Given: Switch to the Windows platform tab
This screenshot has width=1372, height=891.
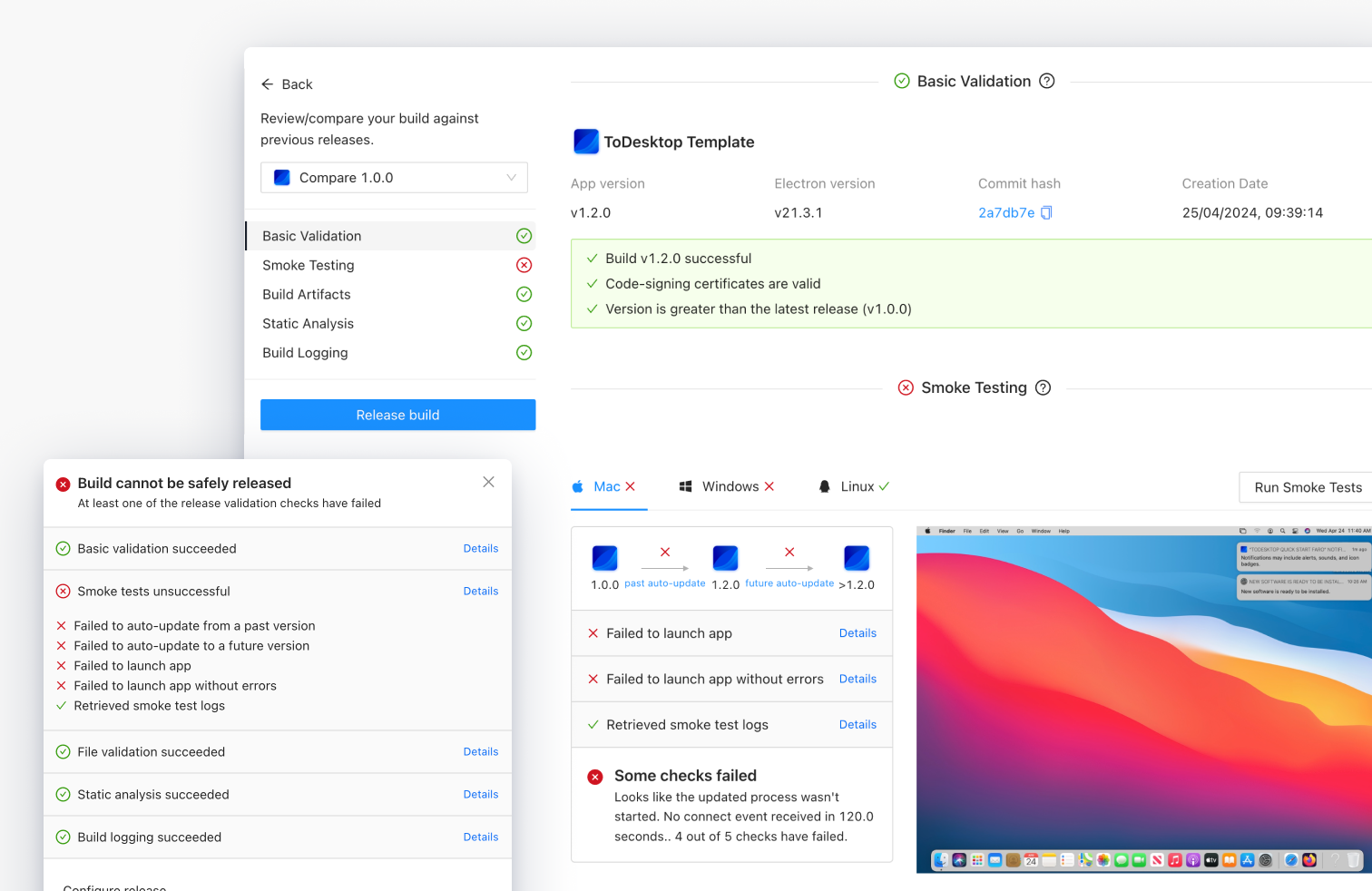Looking at the screenshot, I should coord(727,486).
